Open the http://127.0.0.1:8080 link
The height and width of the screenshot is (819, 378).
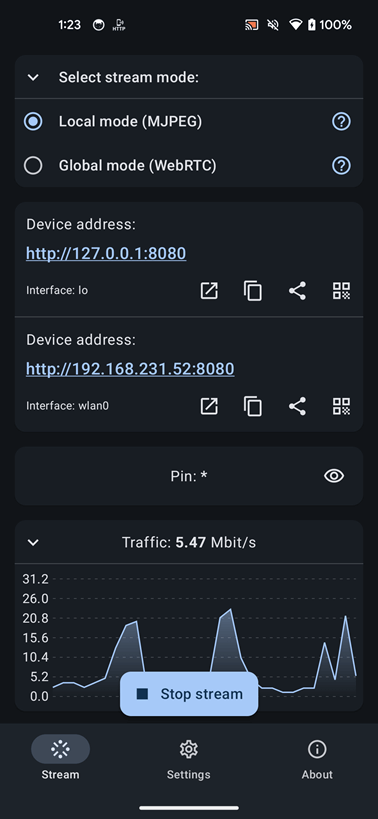point(106,254)
